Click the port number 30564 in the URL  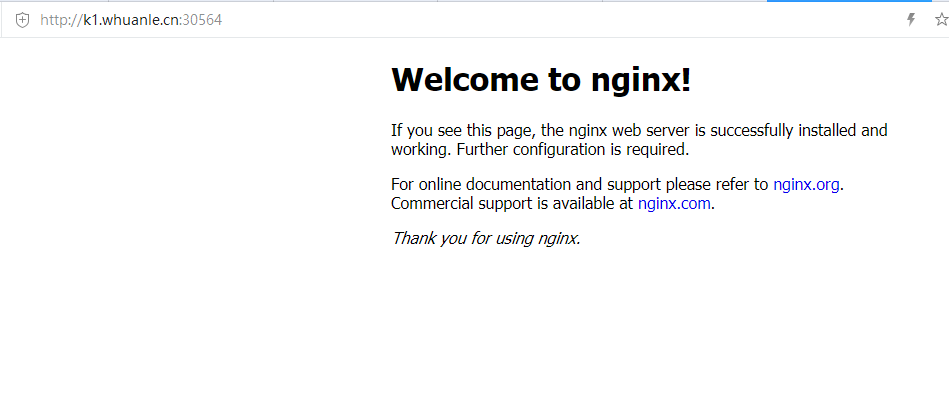click(201, 20)
